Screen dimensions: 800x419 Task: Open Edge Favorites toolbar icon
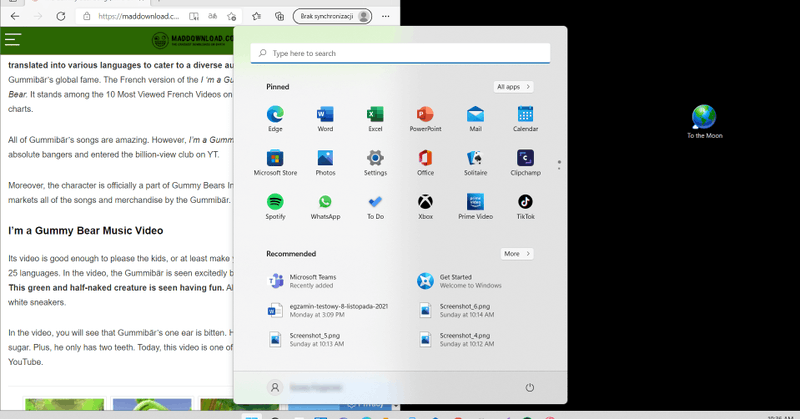click(x=257, y=16)
